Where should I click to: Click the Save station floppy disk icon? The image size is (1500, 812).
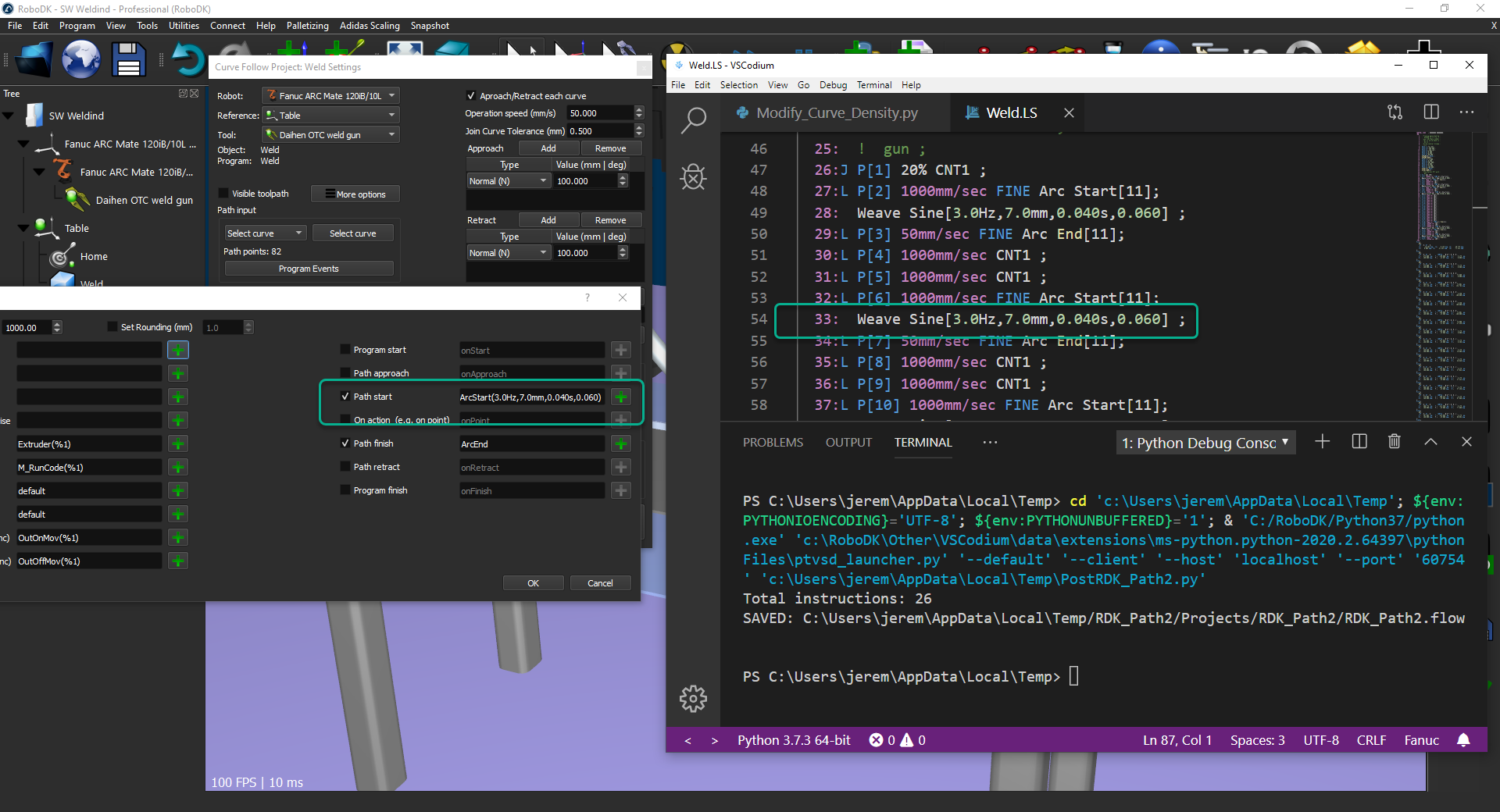(x=128, y=60)
